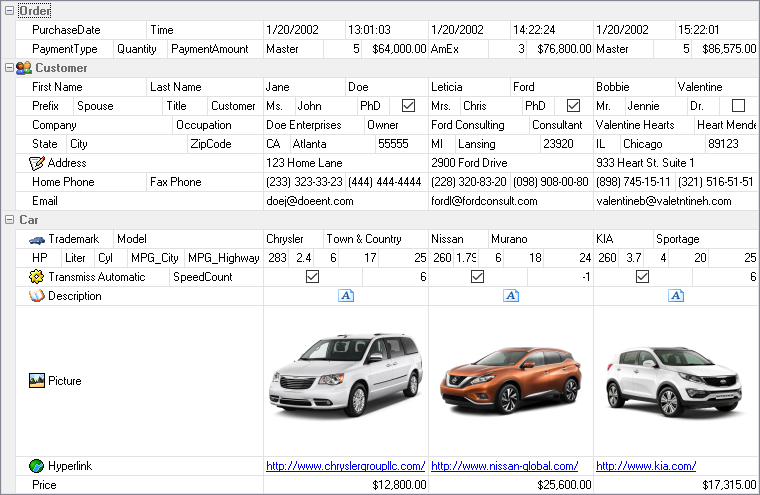Uncheck Transmiss Automatic for the Nissan
The image size is (760, 495).
(x=477, y=277)
